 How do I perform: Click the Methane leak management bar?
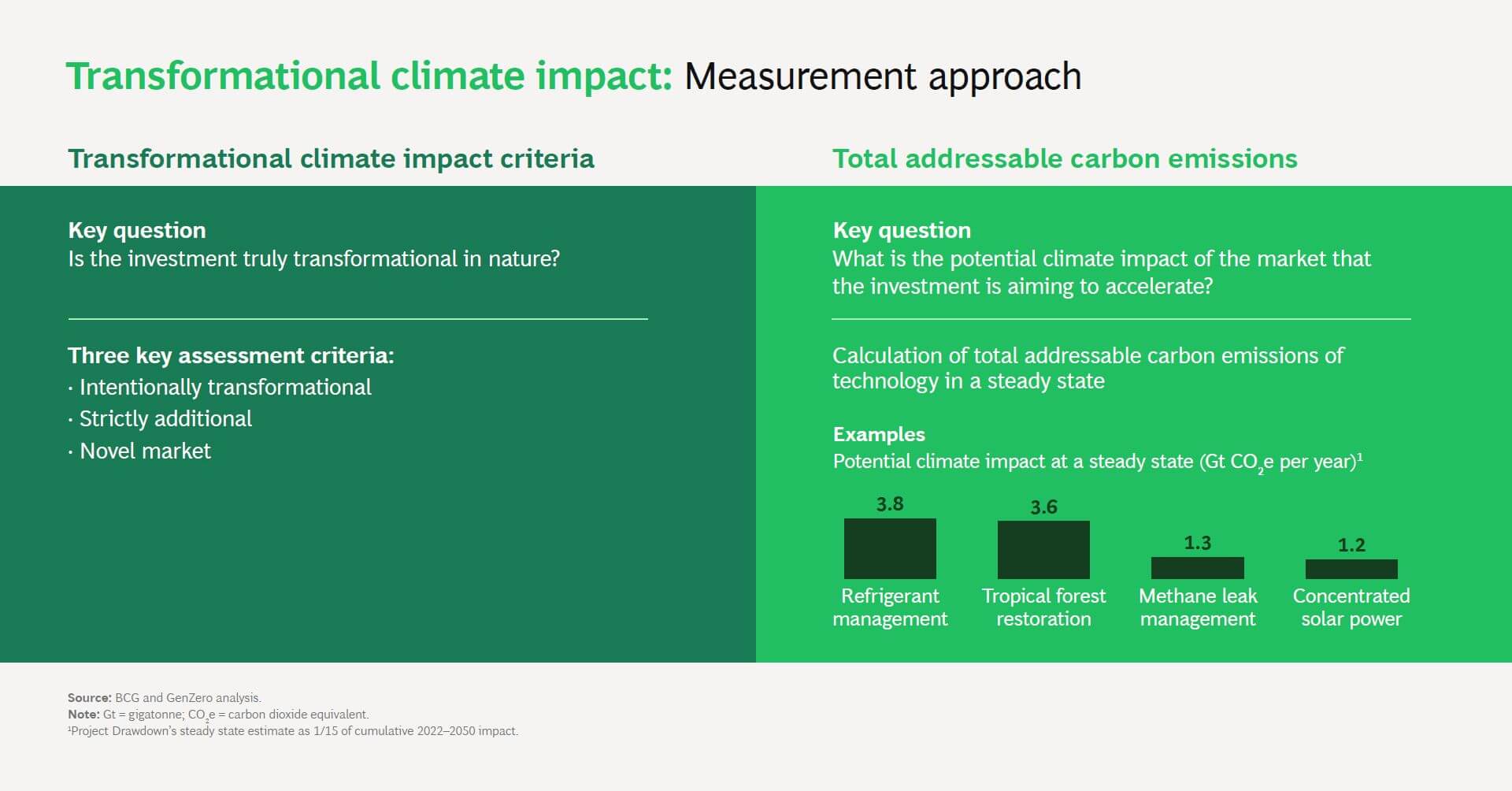pyautogui.click(x=1198, y=568)
